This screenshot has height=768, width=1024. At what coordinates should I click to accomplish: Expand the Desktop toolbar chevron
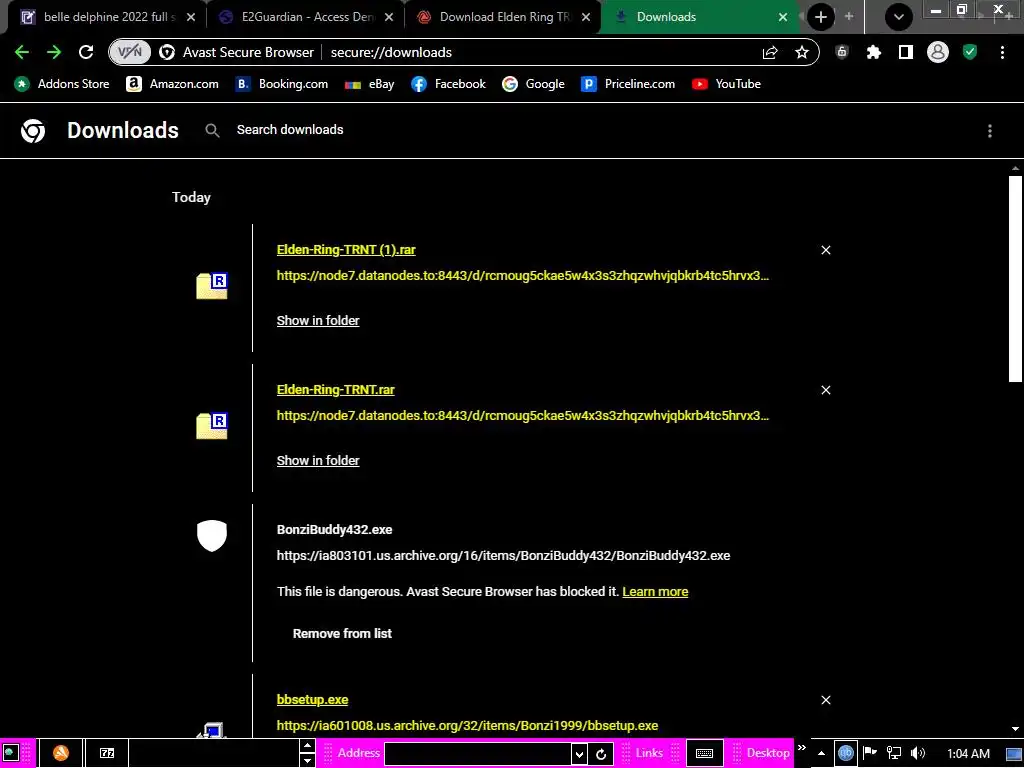801,748
